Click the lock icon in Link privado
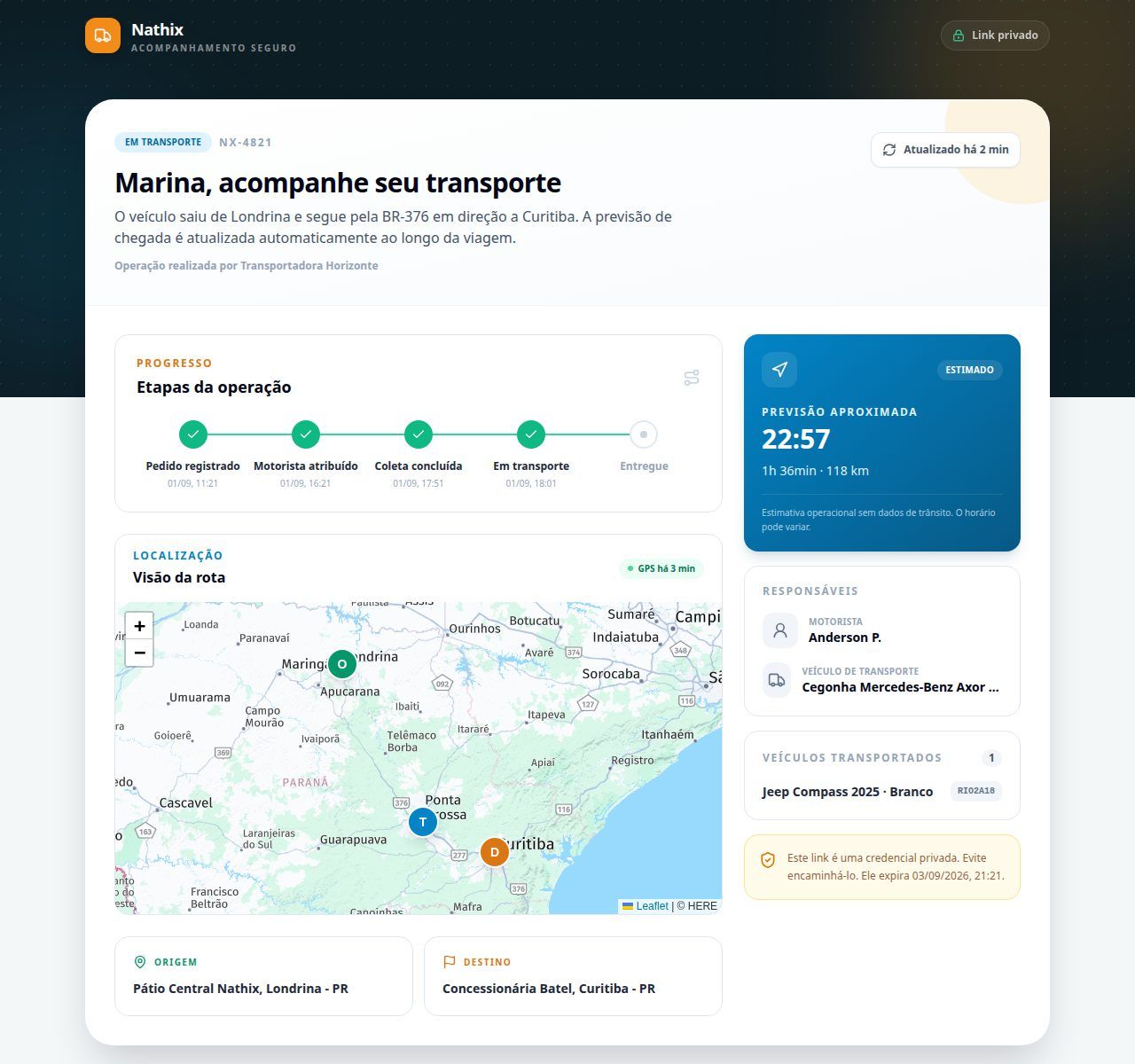The height and width of the screenshot is (1064, 1135). coord(959,35)
